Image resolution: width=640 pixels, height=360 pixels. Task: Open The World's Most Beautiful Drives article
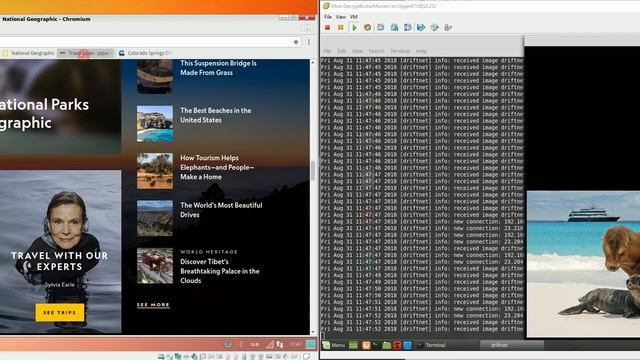click(x=221, y=210)
